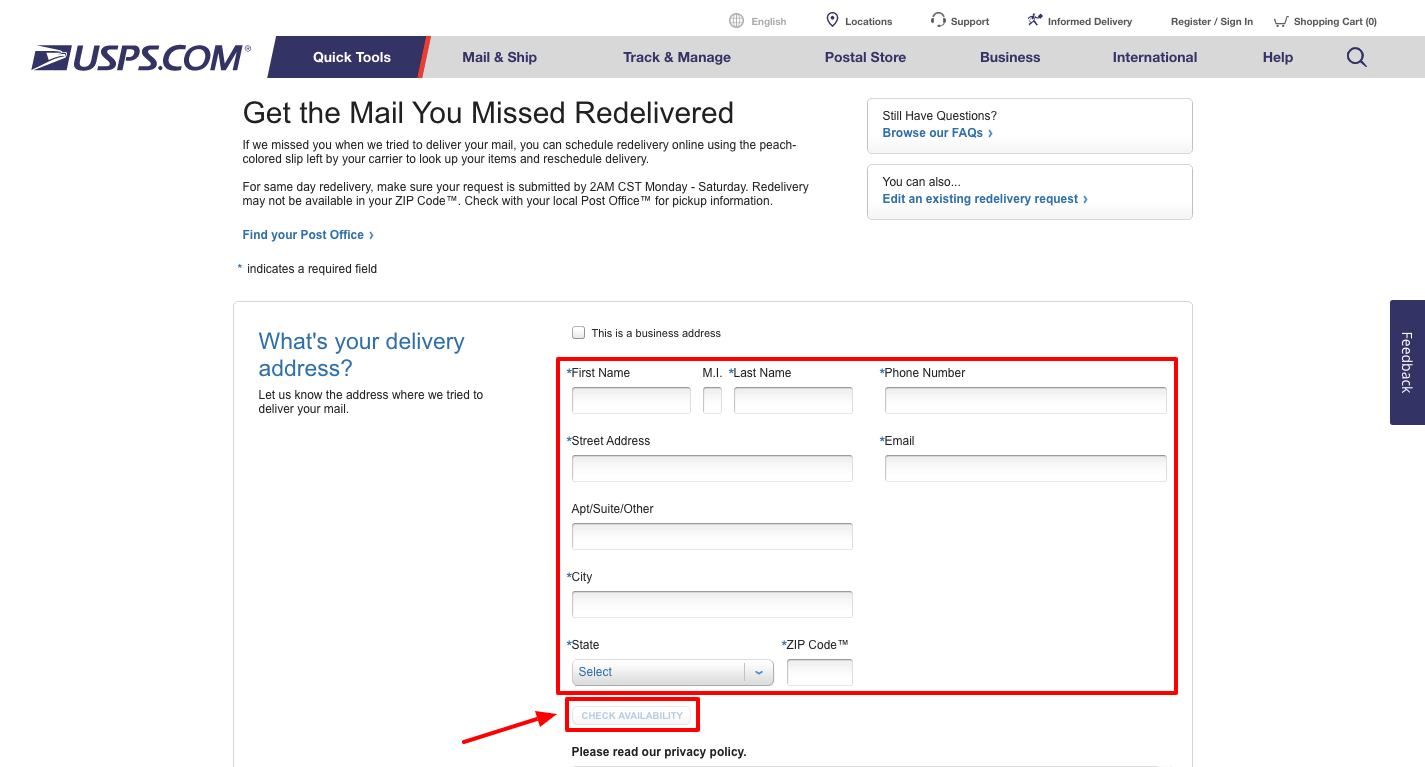This screenshot has width=1425, height=767.
Task: Open the Support link text
Action: click(x=970, y=22)
